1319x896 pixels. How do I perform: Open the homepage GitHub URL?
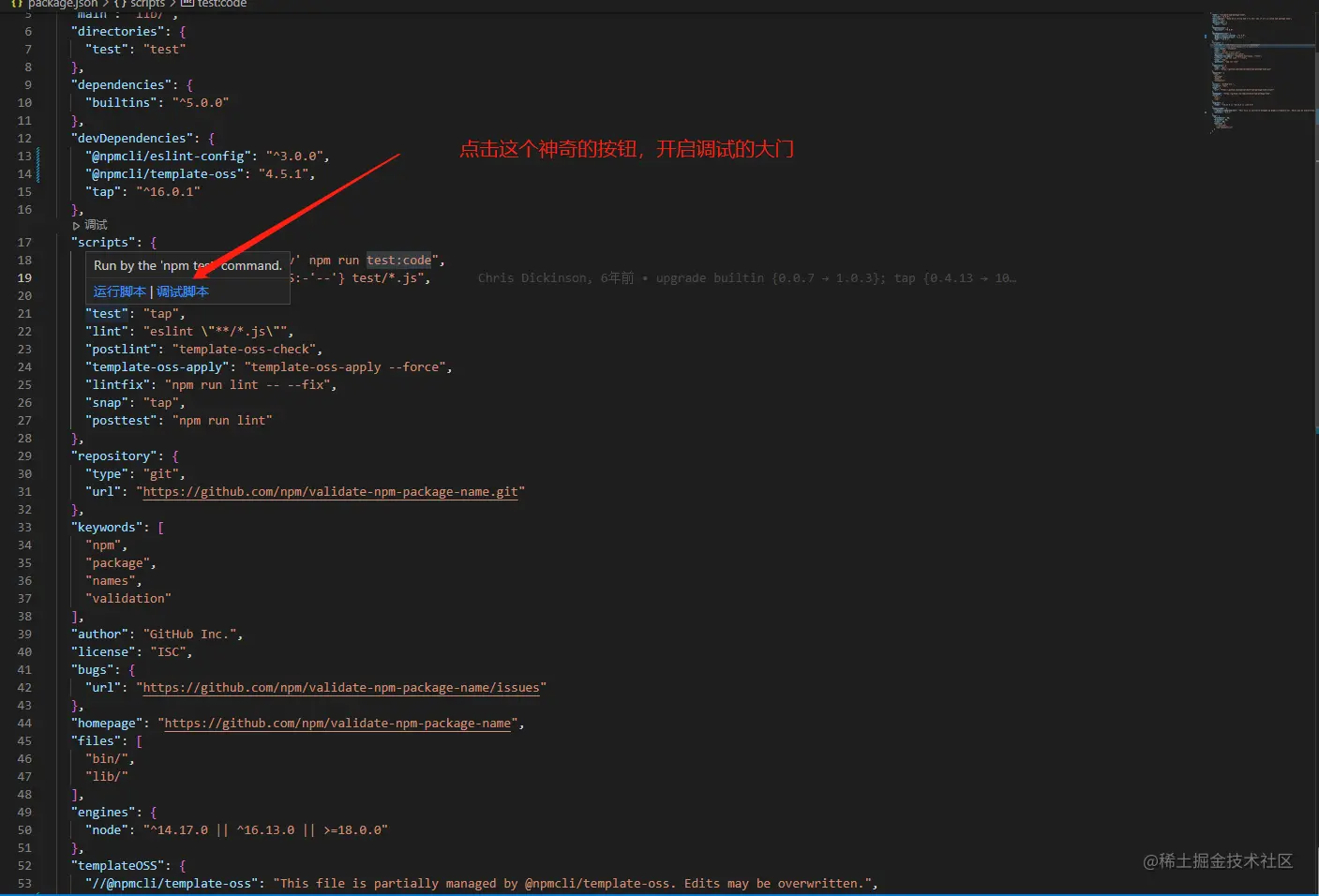coord(337,724)
